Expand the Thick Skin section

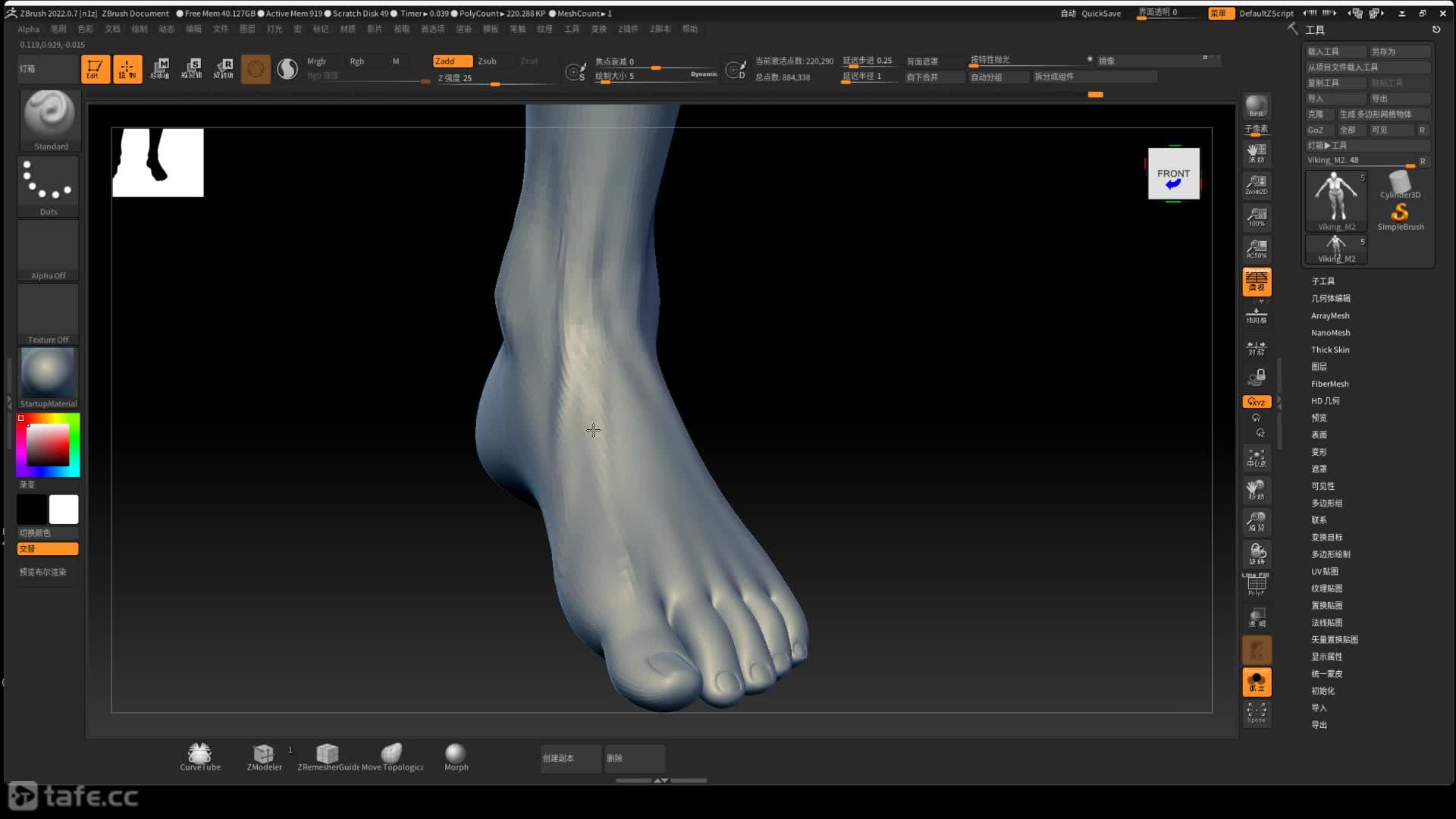1330,350
